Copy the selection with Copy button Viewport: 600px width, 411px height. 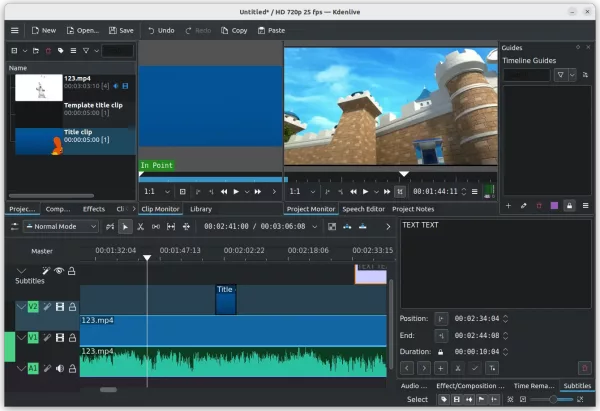tap(234, 30)
